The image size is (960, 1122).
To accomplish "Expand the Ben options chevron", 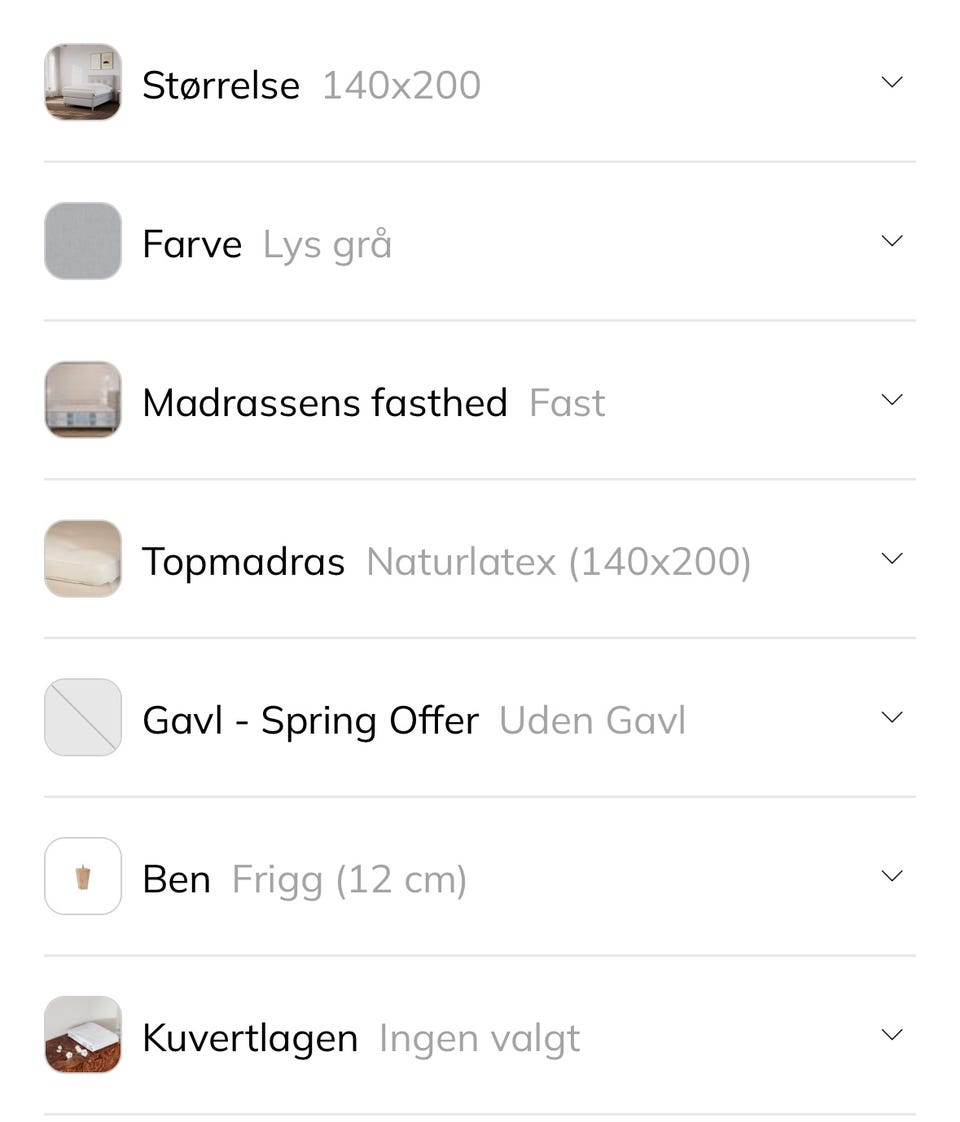I will (x=891, y=876).
